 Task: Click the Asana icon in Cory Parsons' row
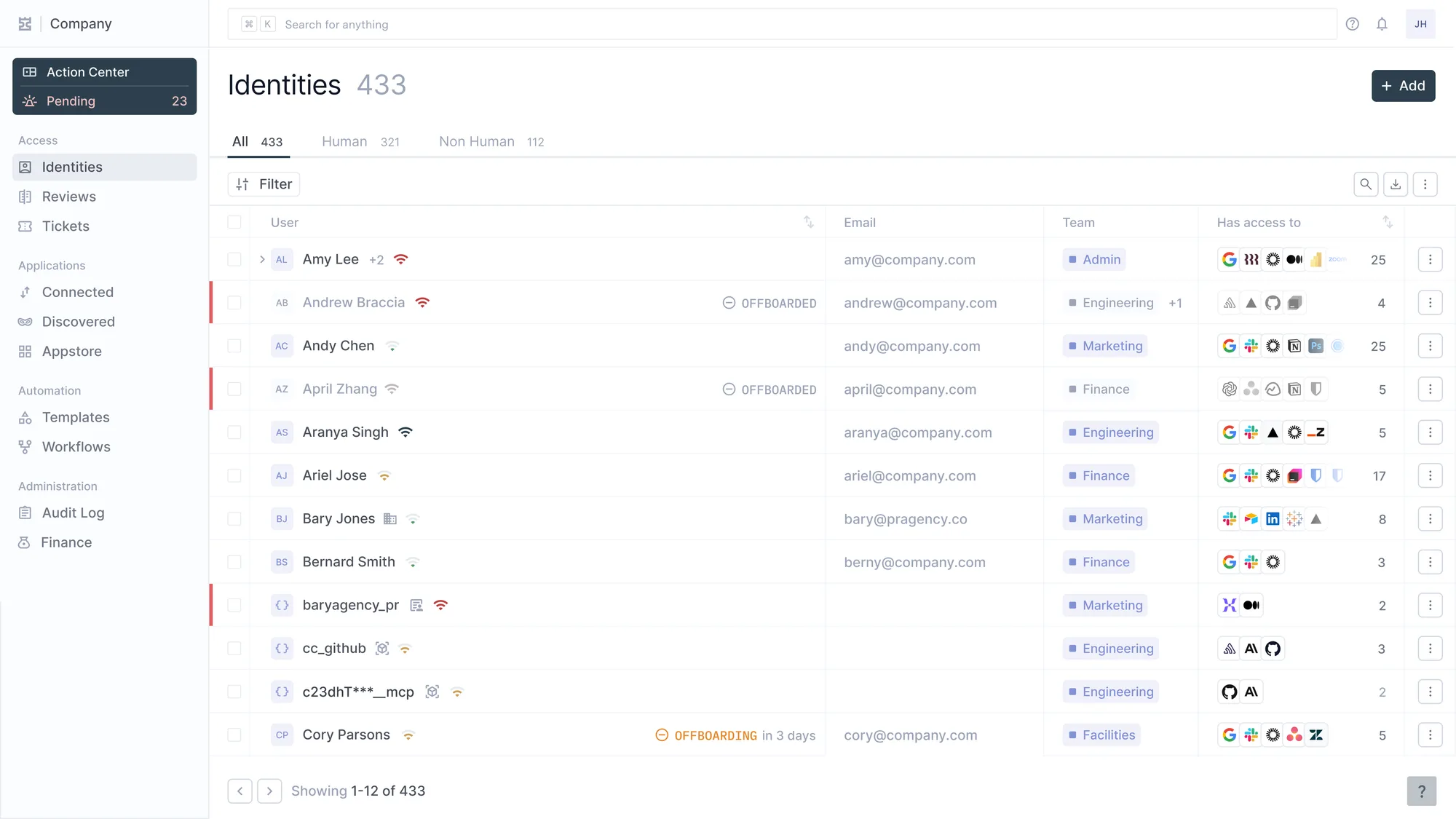1294,735
